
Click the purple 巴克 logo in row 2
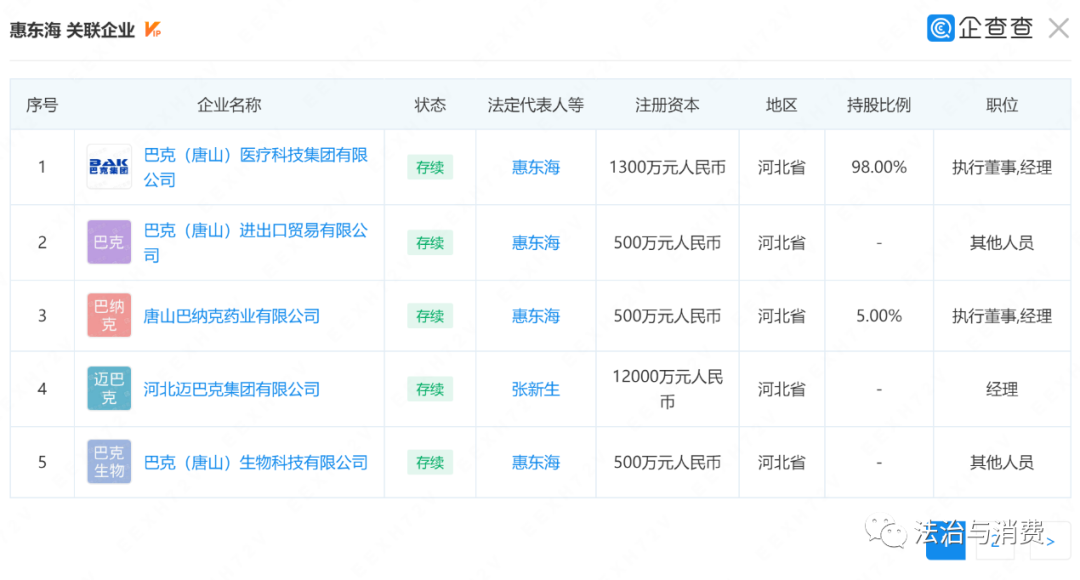109,242
